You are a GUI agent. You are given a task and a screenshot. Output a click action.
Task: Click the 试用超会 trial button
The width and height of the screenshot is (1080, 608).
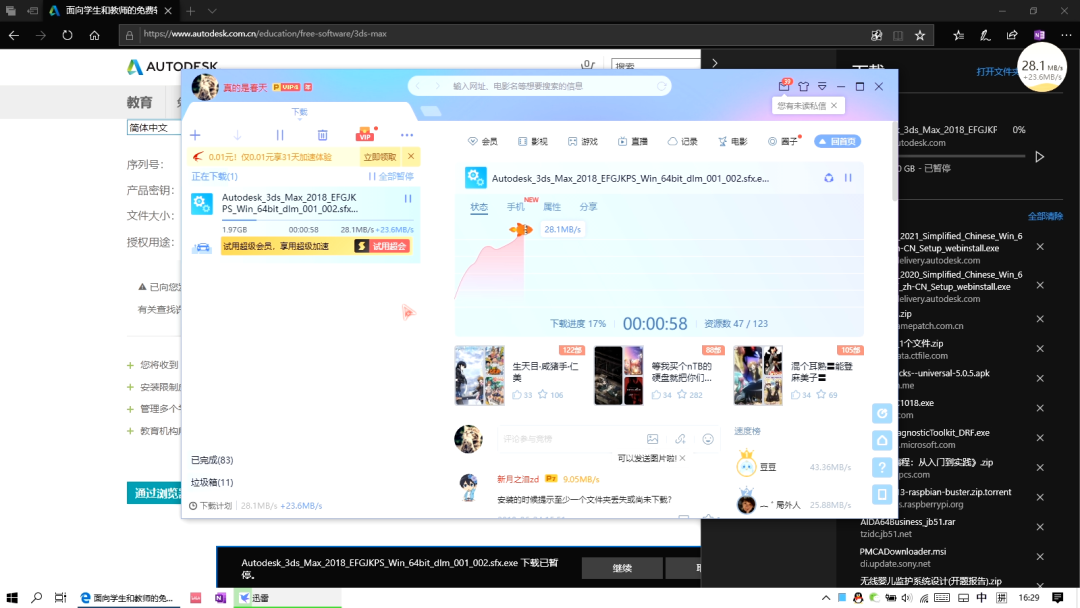pos(382,246)
